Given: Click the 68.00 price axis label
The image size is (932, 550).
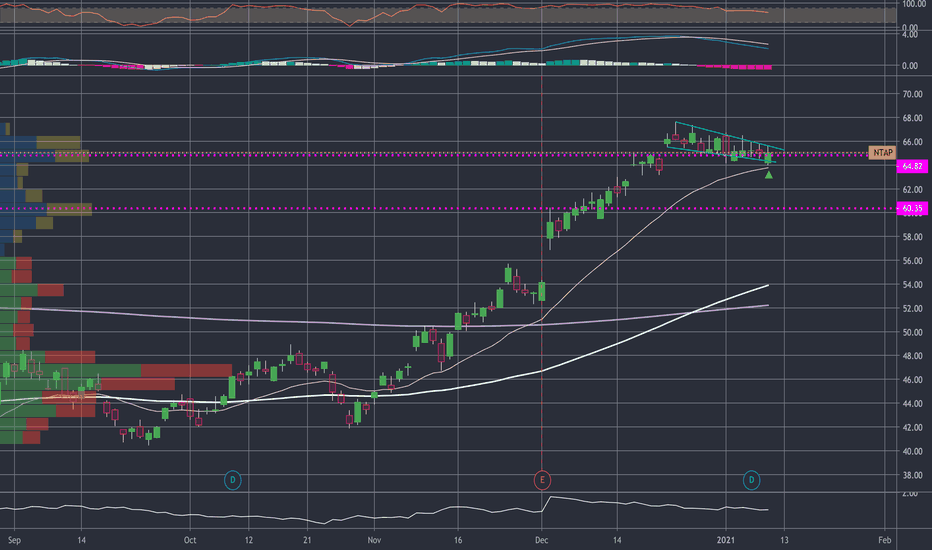Looking at the screenshot, I should [x=912, y=118].
